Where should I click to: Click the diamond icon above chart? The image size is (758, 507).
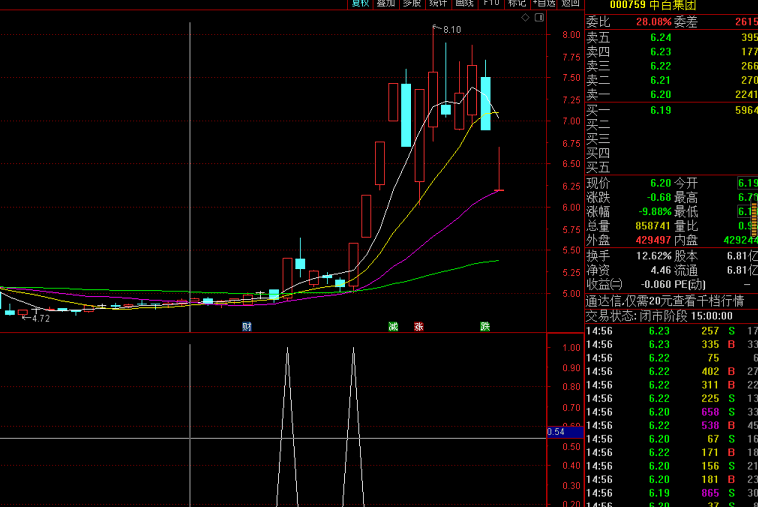point(525,18)
